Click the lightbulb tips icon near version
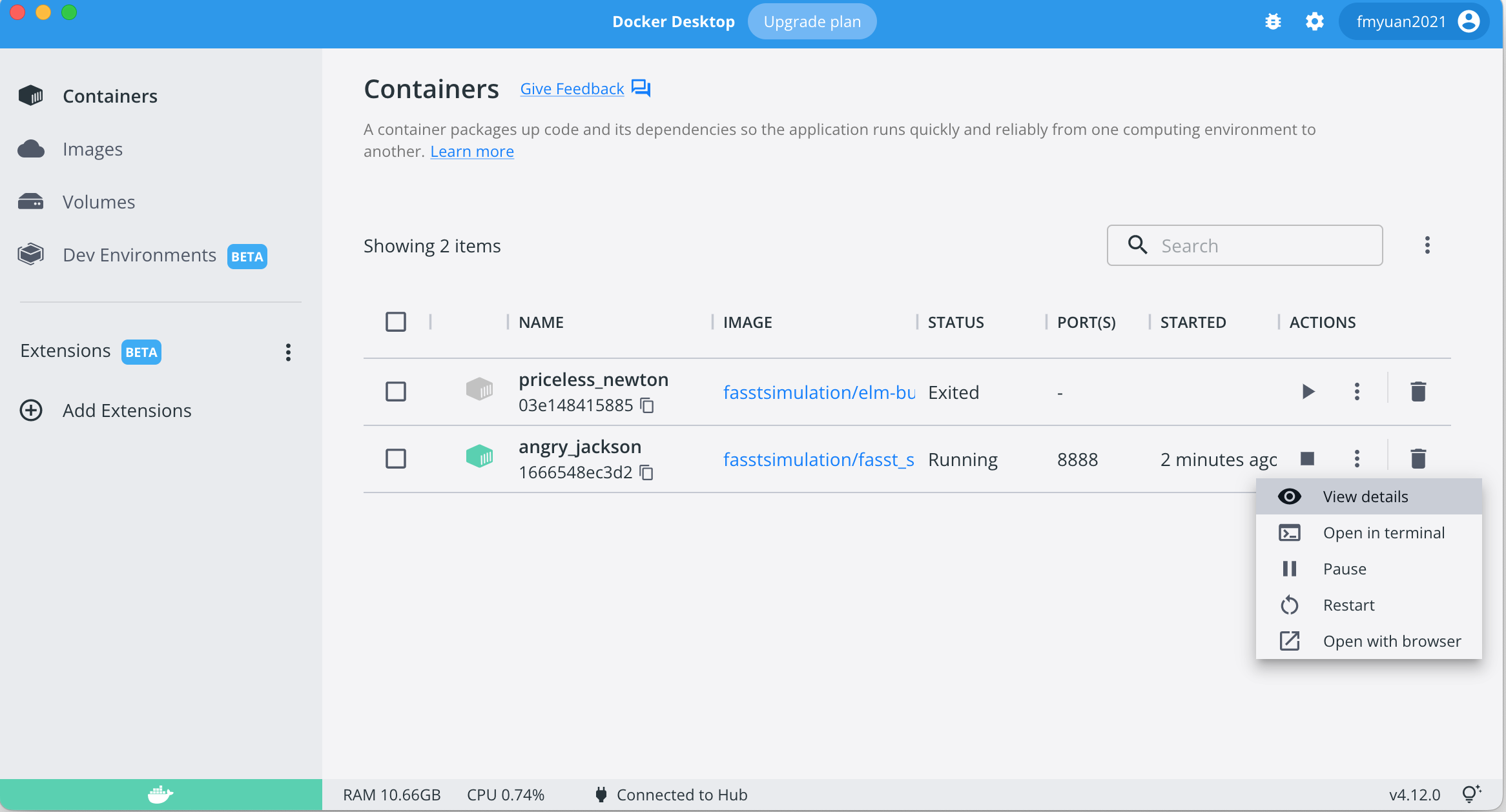1506x812 pixels. (x=1471, y=794)
